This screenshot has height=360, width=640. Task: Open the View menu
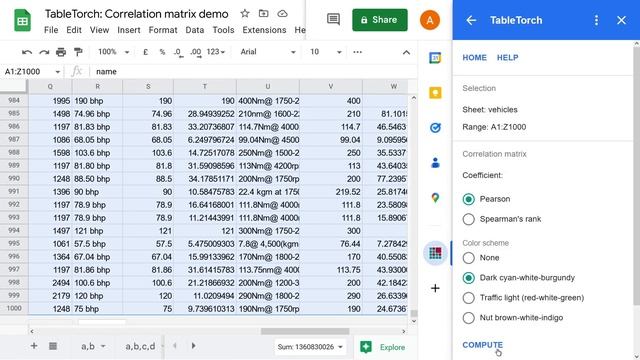[x=99, y=30]
